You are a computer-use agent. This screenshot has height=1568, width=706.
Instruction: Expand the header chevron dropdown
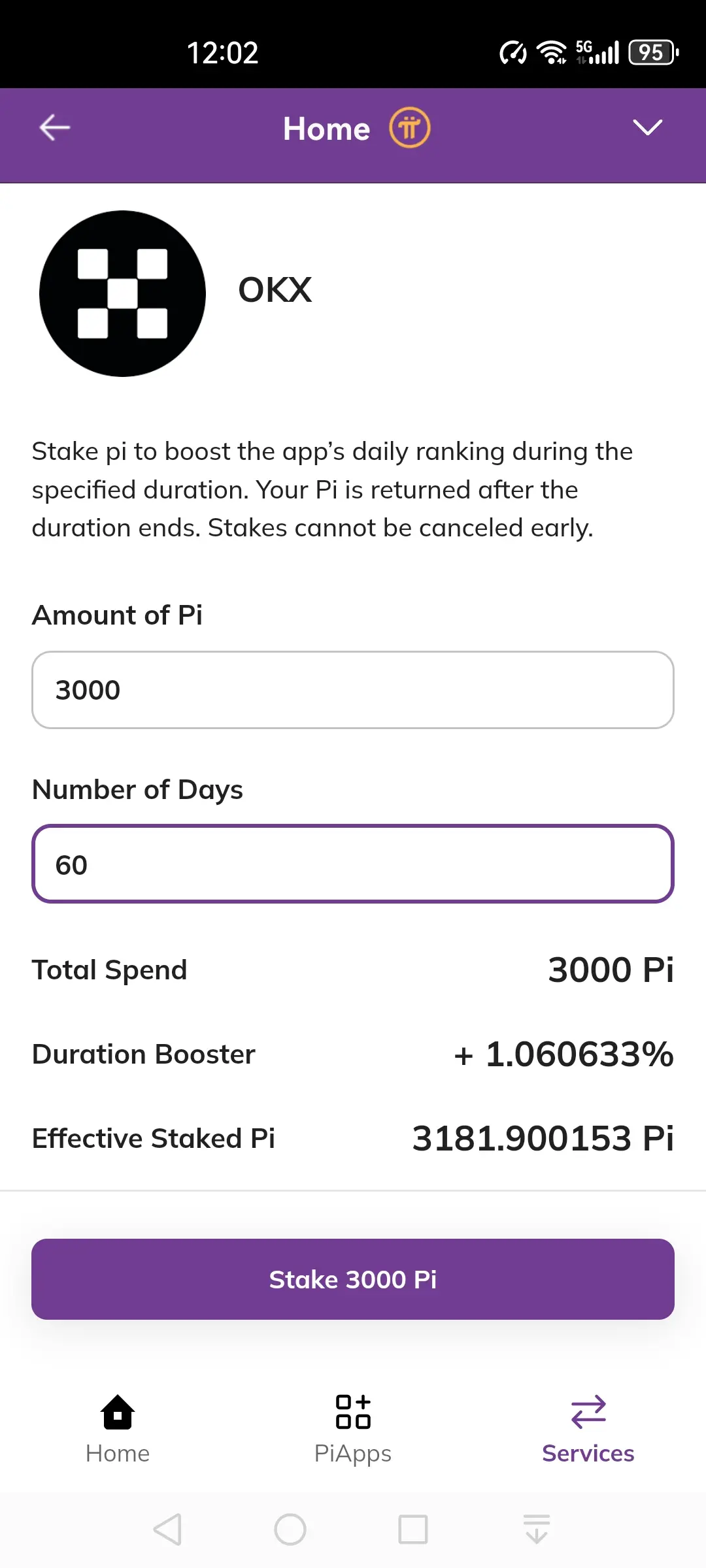(647, 127)
